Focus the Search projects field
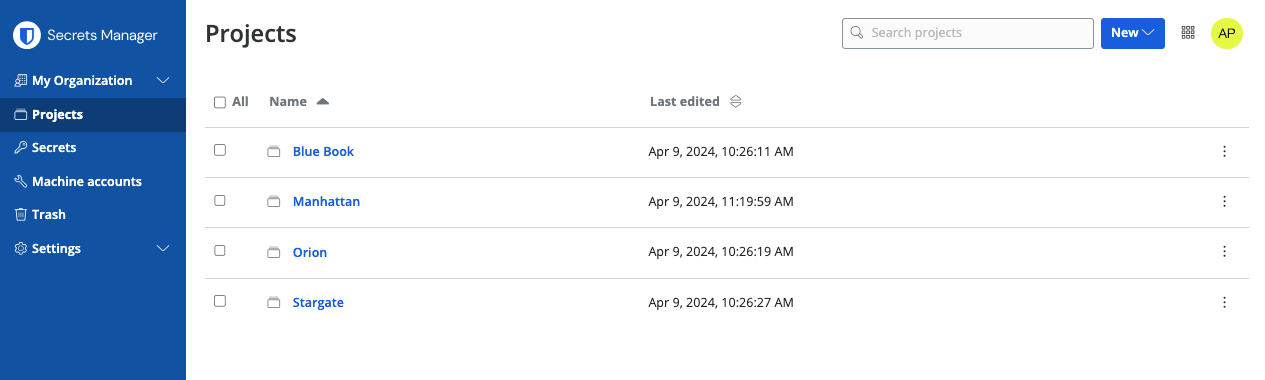The width and height of the screenshot is (1265, 380). point(968,33)
